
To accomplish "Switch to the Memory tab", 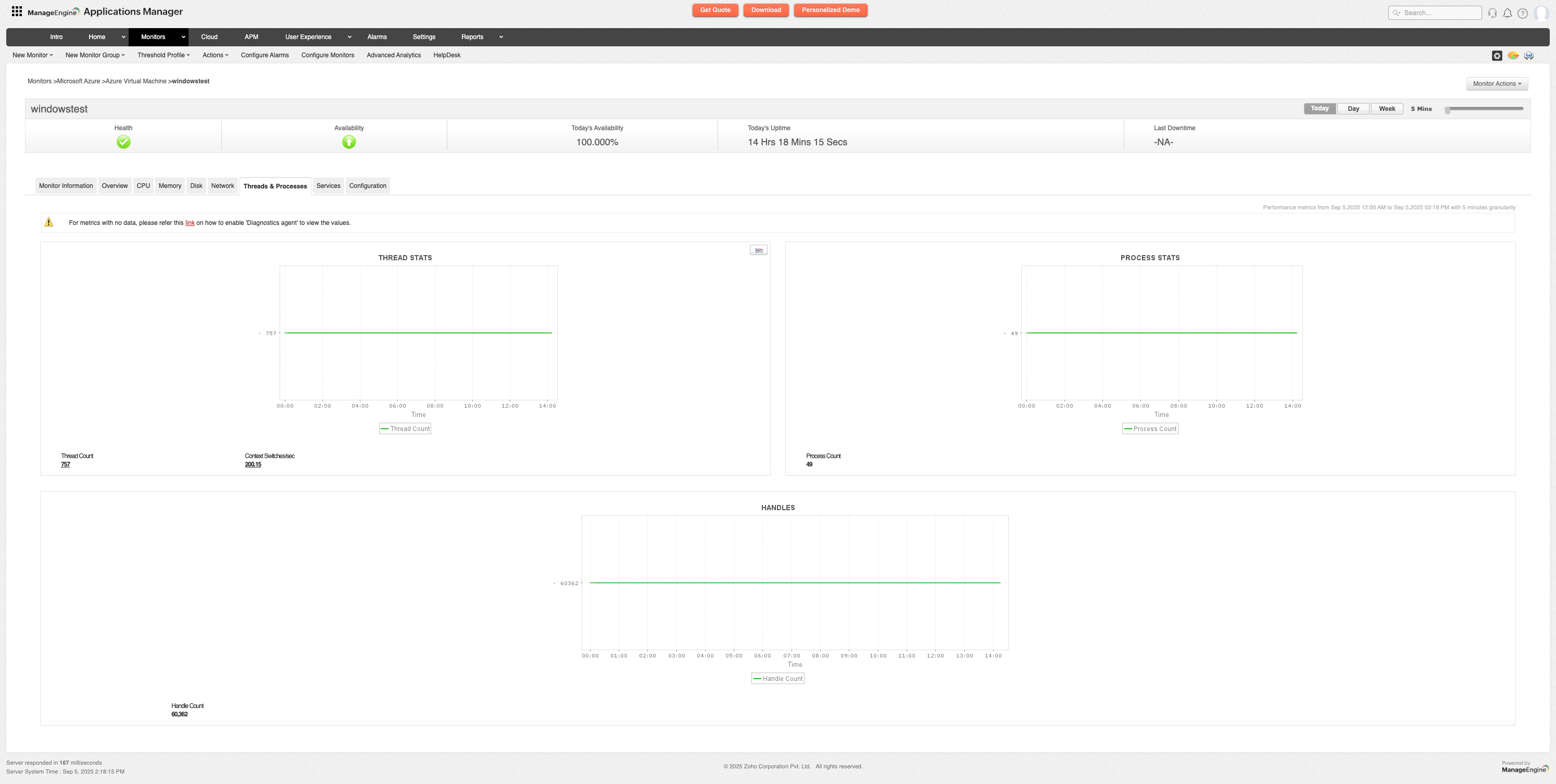I will (x=170, y=185).
